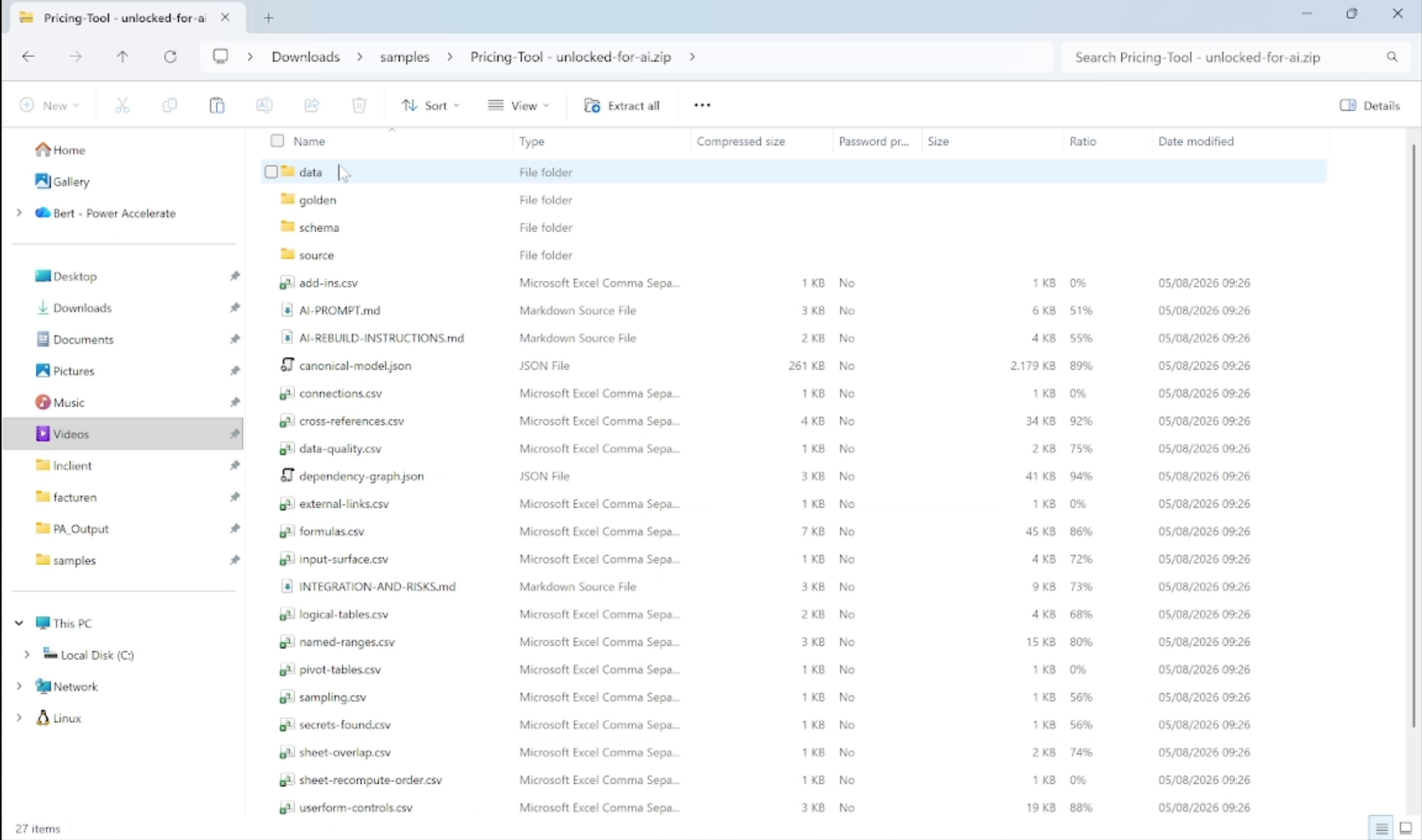Screen dimensions: 1422x840
Task: Refresh the current folder view
Action: tap(170, 57)
